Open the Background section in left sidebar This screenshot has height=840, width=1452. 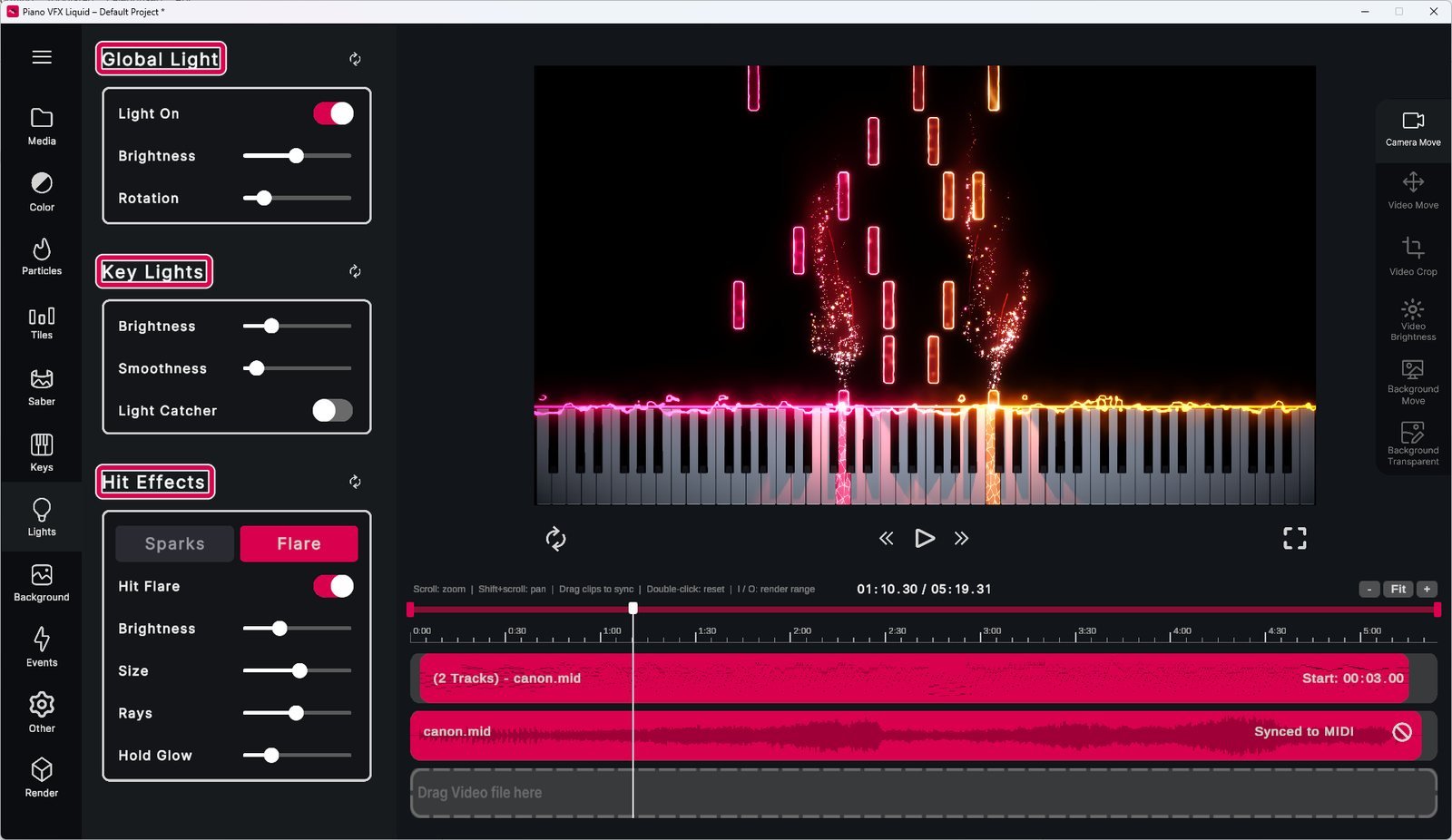tap(42, 583)
